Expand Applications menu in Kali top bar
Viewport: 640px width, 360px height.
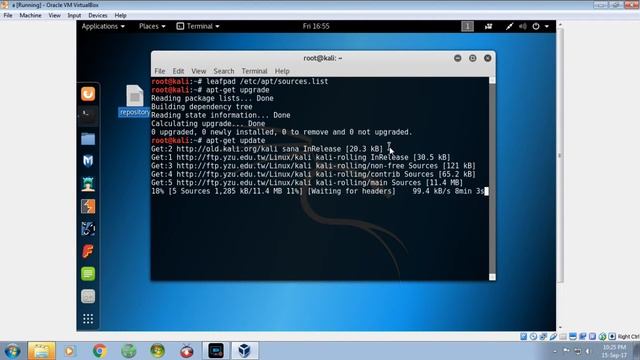click(103, 26)
